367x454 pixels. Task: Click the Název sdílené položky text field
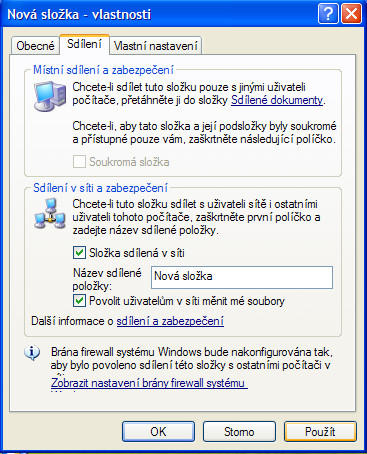[242, 277]
